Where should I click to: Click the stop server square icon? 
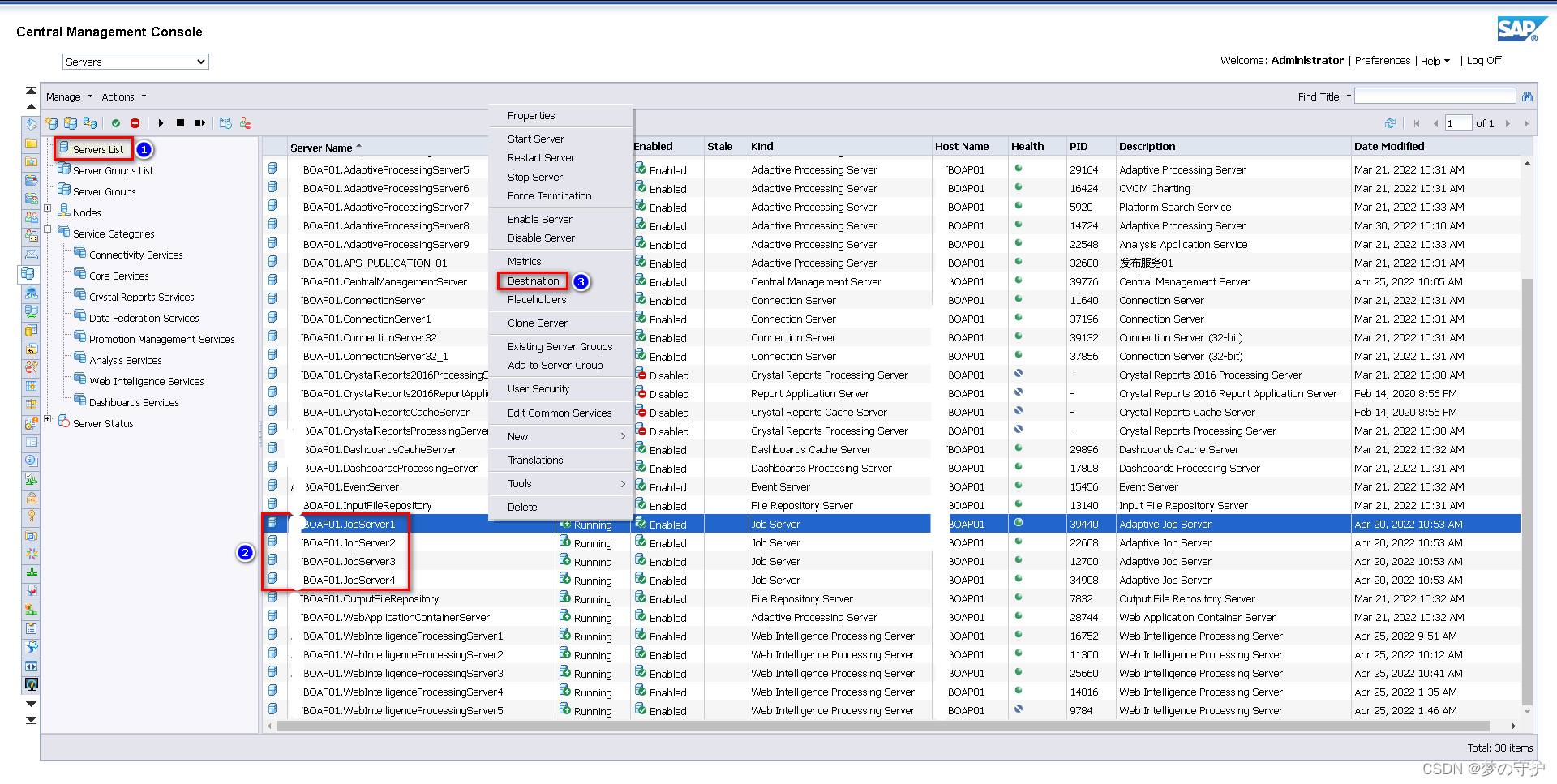pyautogui.click(x=180, y=123)
